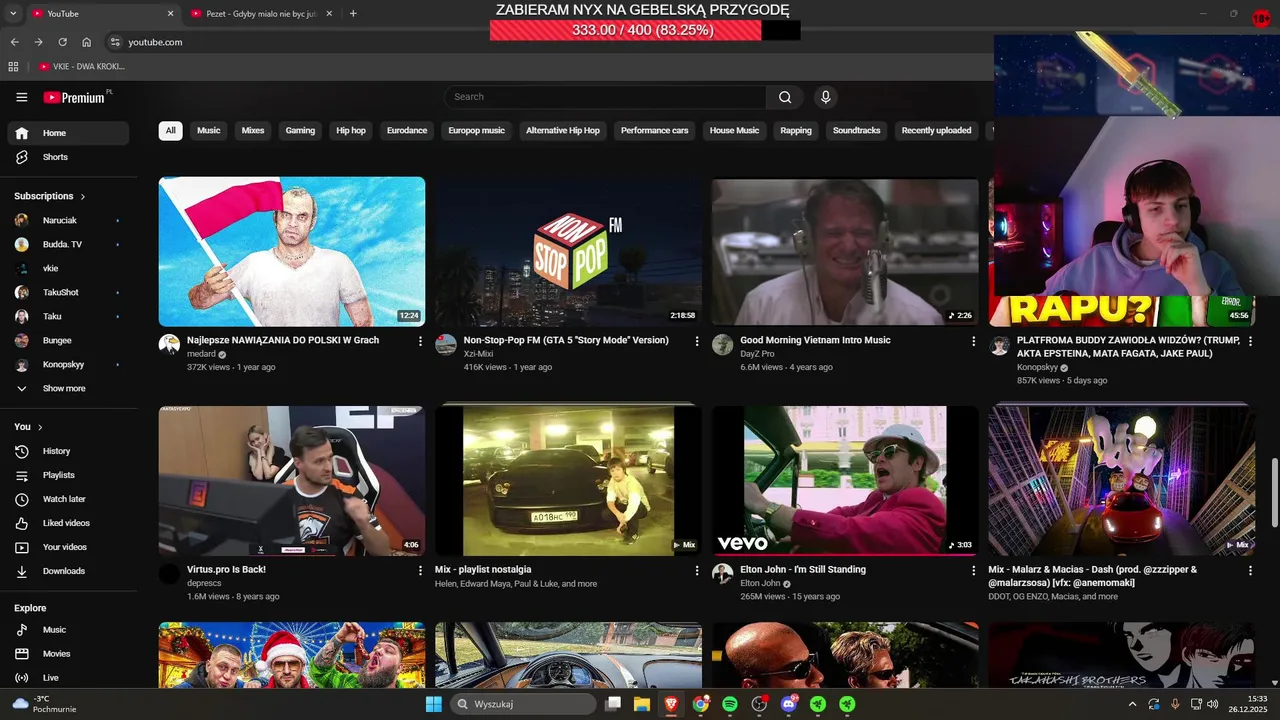The width and height of the screenshot is (1280, 720).
Task: Show hidden system tray icons
Action: (x=1132, y=704)
